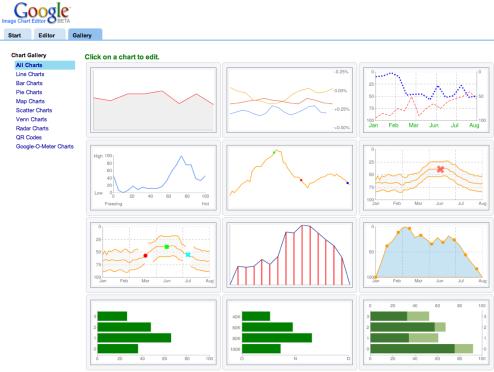The image size is (494, 372).
Task: Click the 'Click on a chart to edit.' text
Action: (x=122, y=57)
